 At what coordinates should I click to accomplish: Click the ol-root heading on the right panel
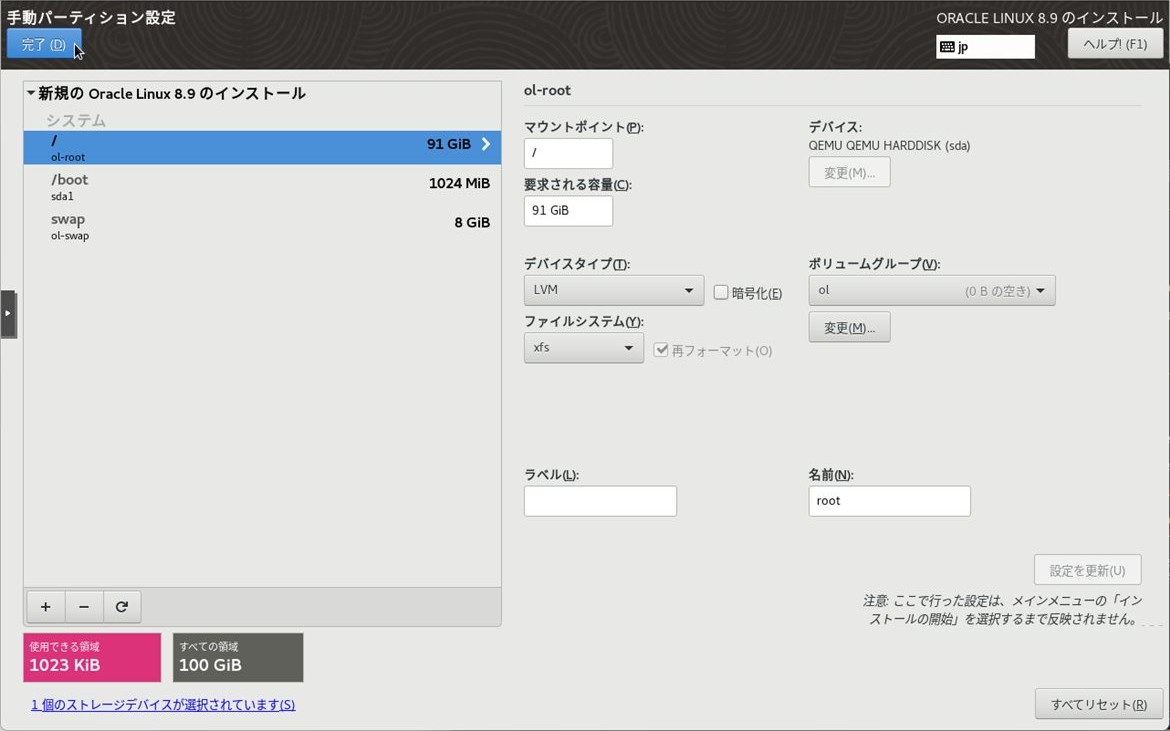547,90
